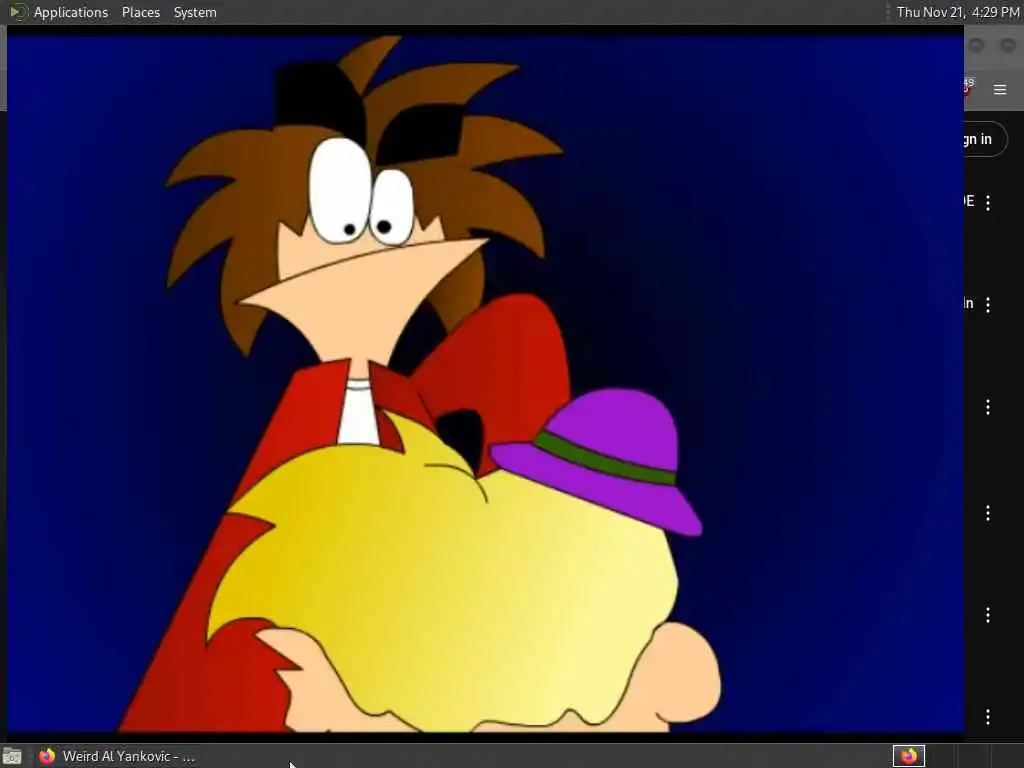
Task: Select the Weird Al Yankovic taskbar window button
Action: [116, 756]
